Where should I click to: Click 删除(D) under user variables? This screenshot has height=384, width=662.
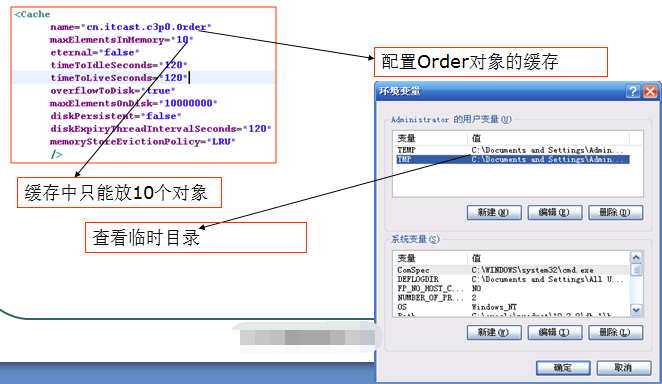[x=616, y=212]
